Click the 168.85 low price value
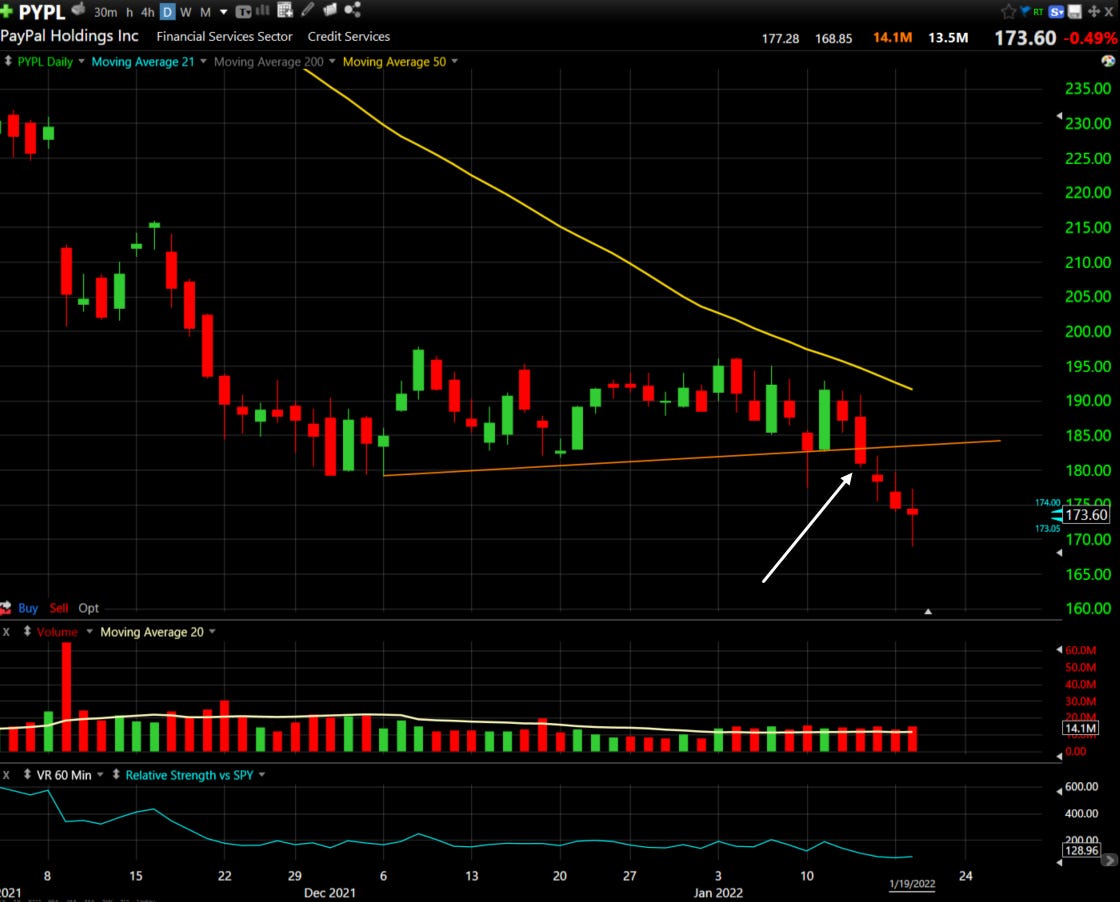 (834, 39)
